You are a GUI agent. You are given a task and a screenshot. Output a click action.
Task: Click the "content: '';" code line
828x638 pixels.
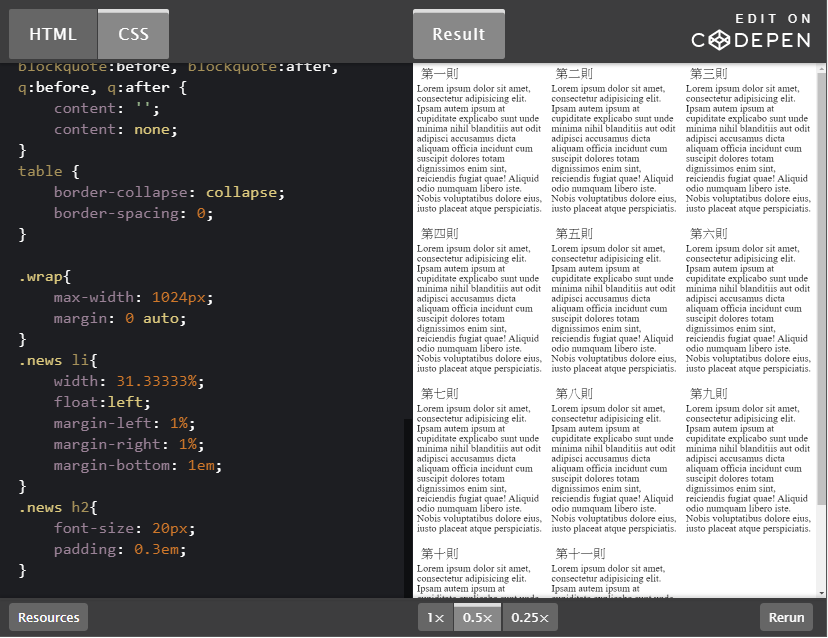(107, 108)
